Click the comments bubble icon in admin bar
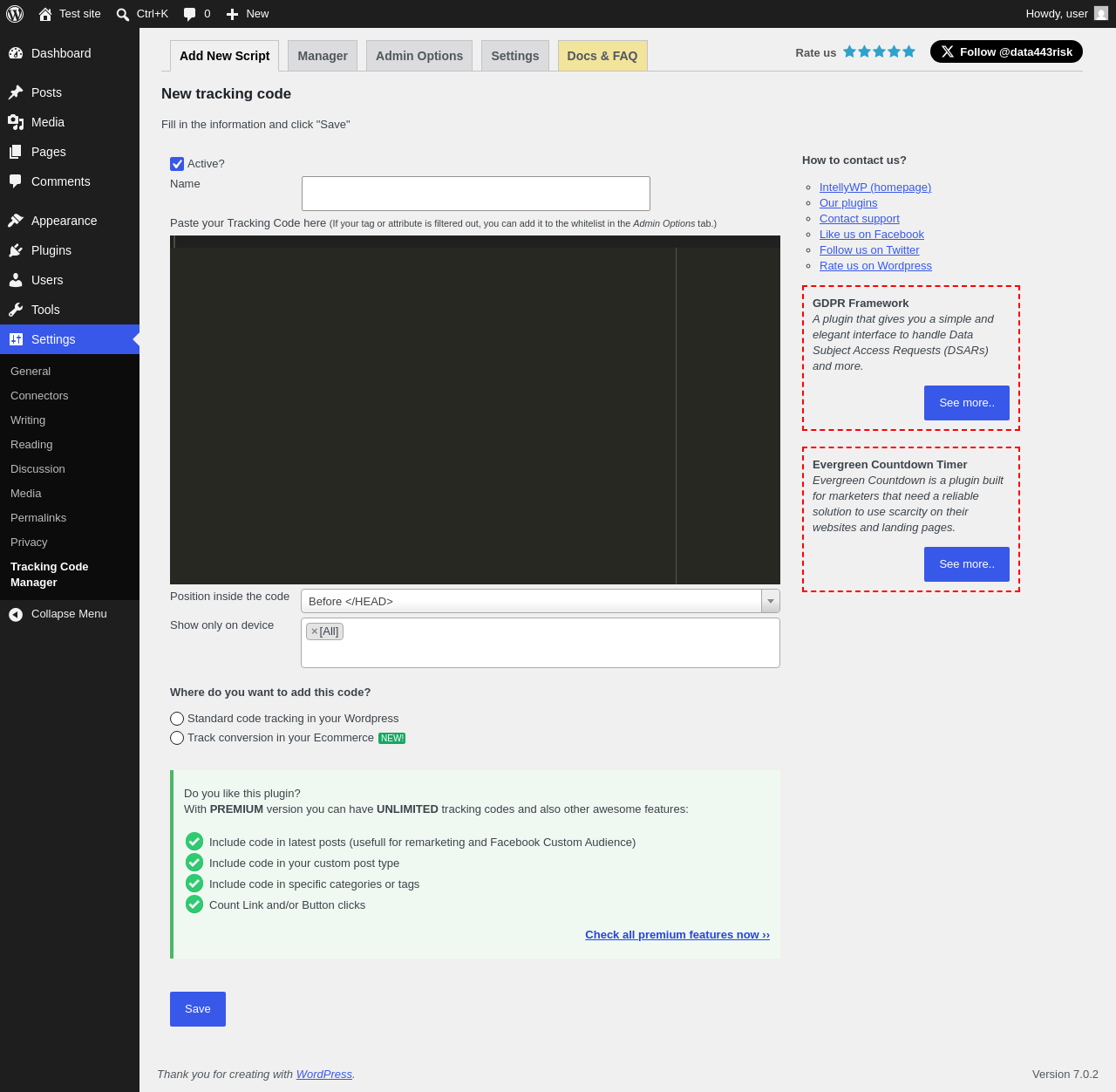The image size is (1116, 1092). (x=190, y=14)
